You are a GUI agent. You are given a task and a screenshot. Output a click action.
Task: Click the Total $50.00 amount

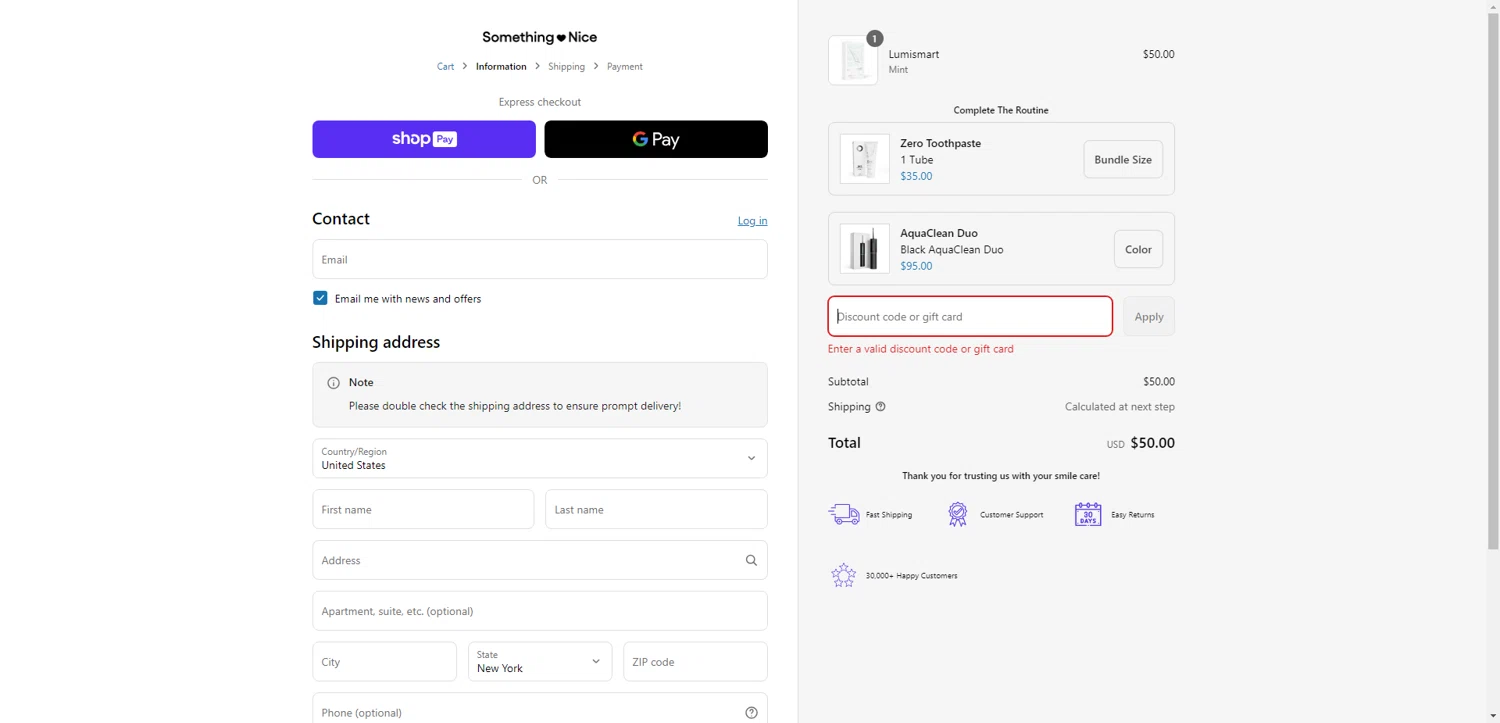1152,443
